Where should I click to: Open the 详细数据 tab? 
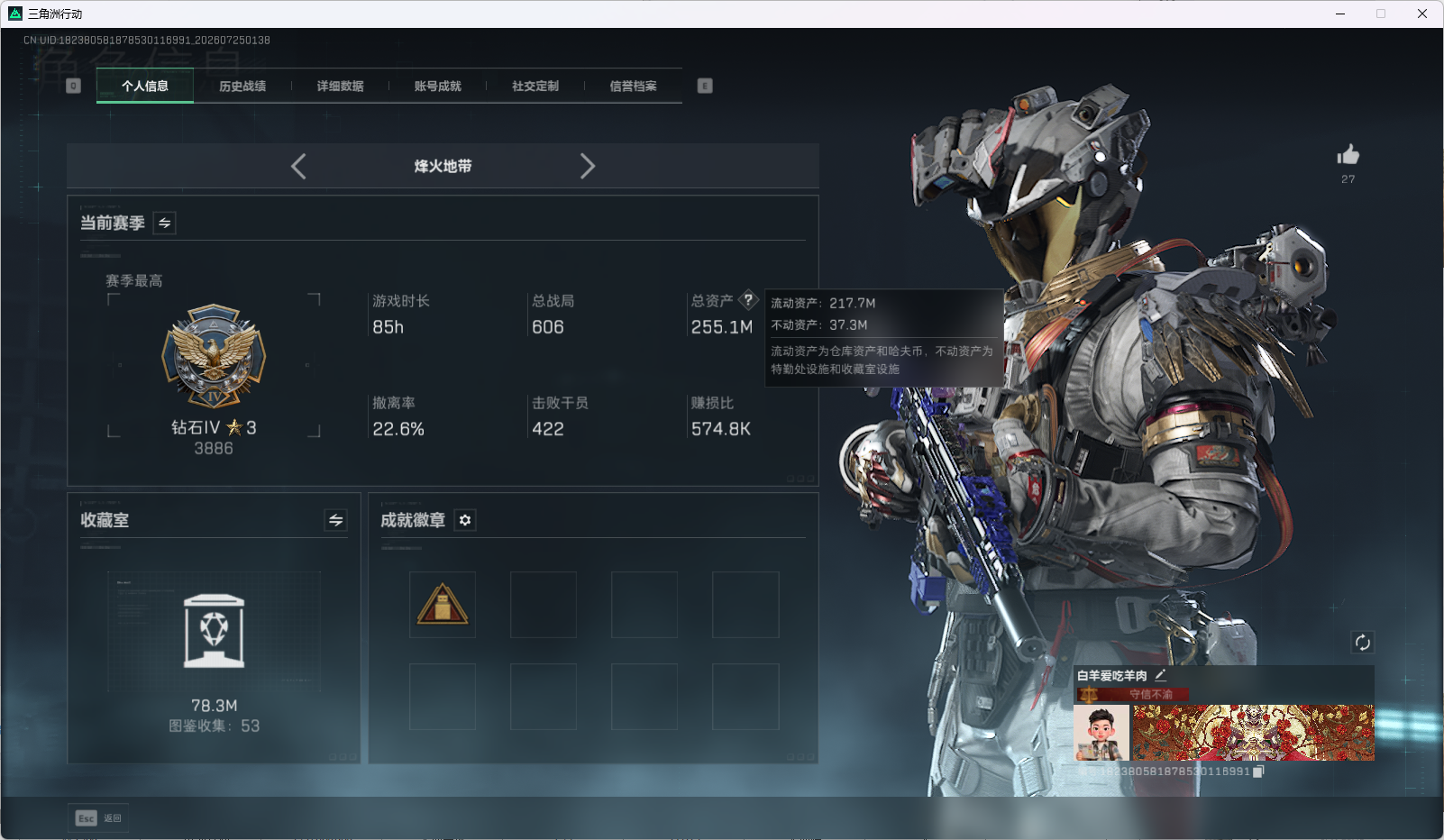(x=340, y=86)
